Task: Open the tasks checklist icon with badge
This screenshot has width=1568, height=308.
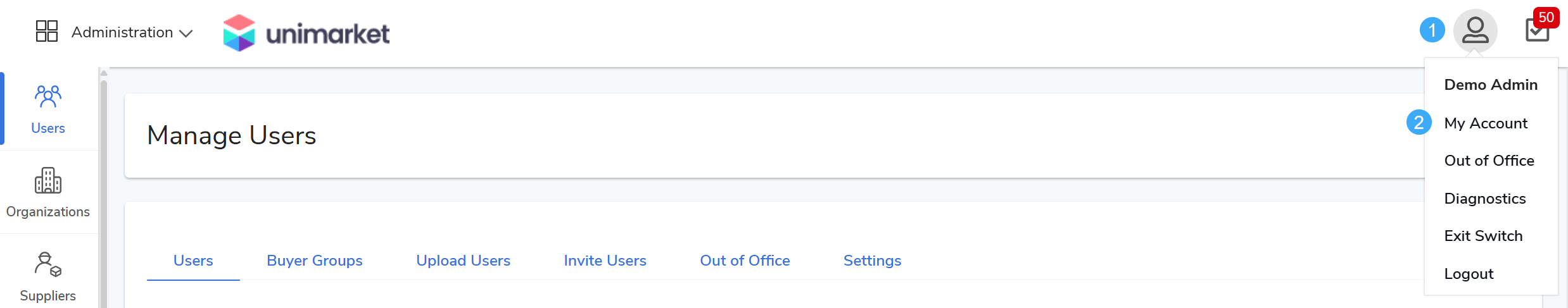Action: [x=1537, y=32]
